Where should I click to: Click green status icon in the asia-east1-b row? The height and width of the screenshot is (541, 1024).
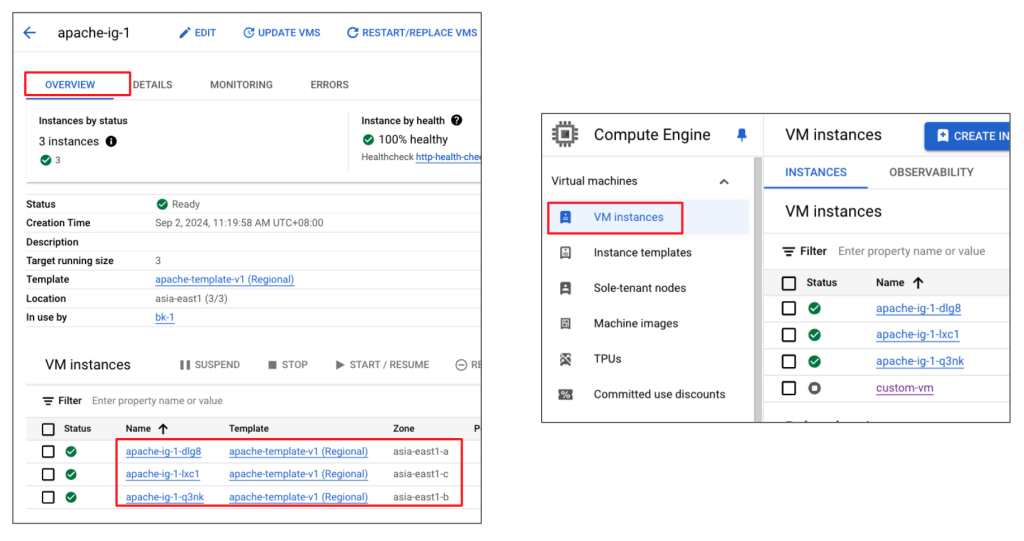pyautogui.click(x=71, y=497)
